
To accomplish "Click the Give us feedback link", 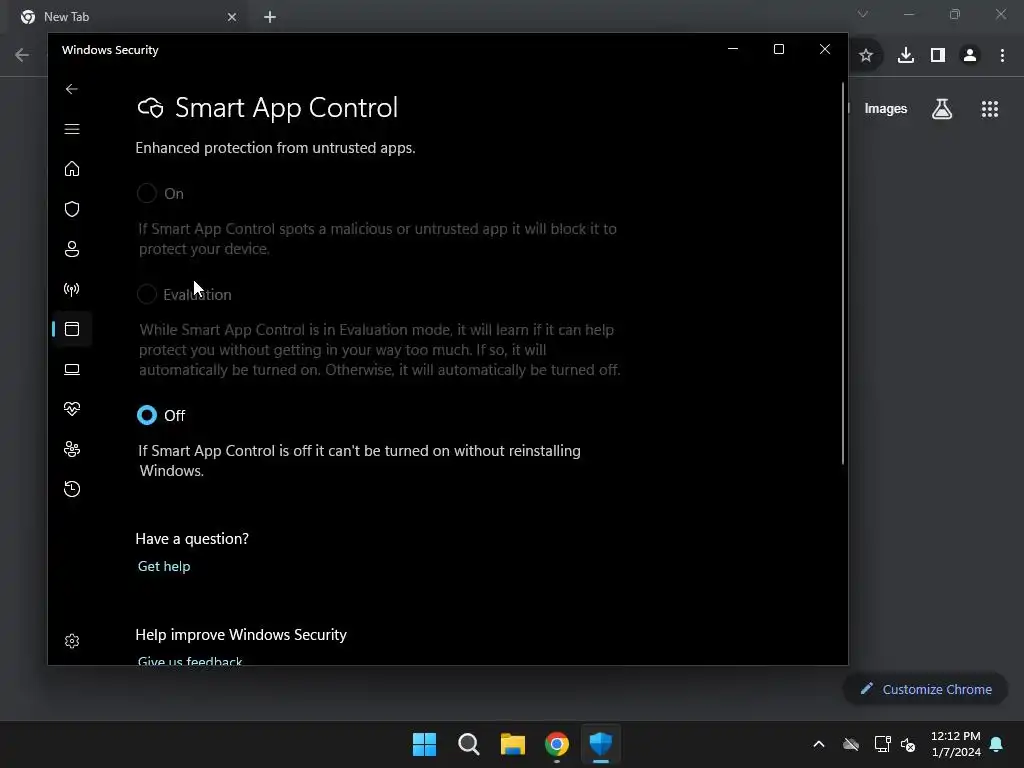I will point(190,660).
